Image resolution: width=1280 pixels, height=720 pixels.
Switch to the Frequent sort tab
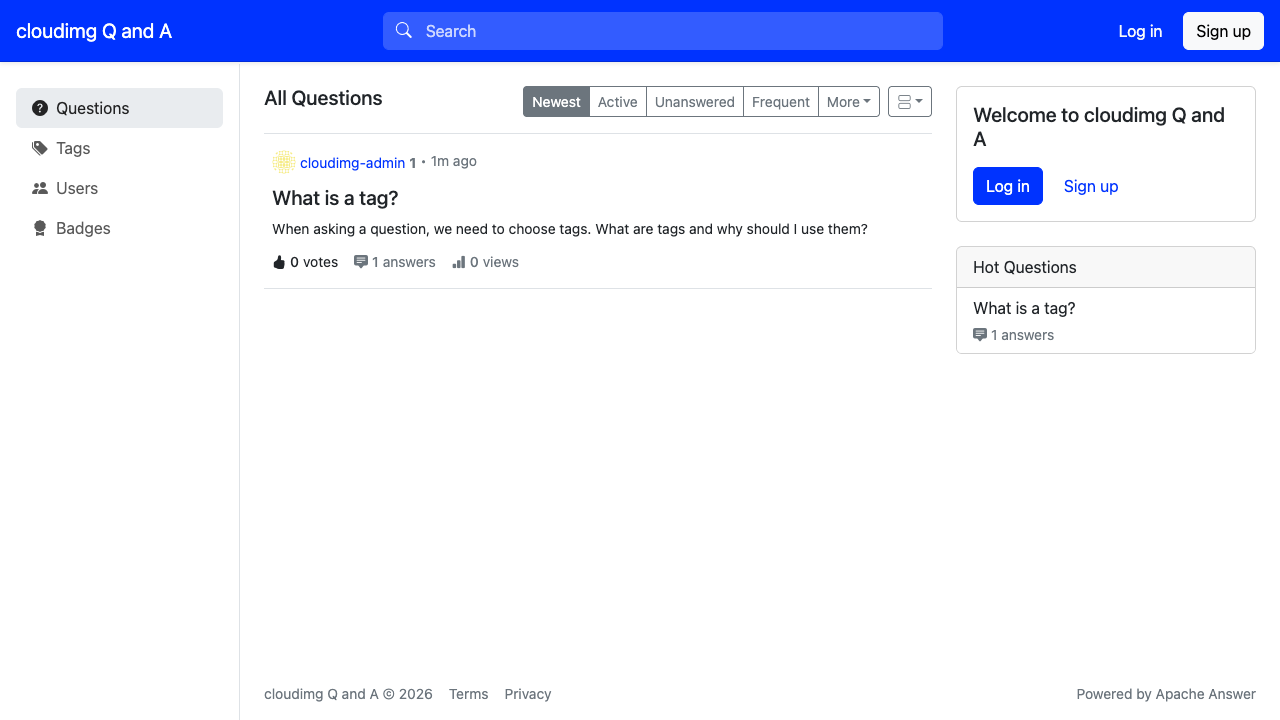[x=781, y=102]
